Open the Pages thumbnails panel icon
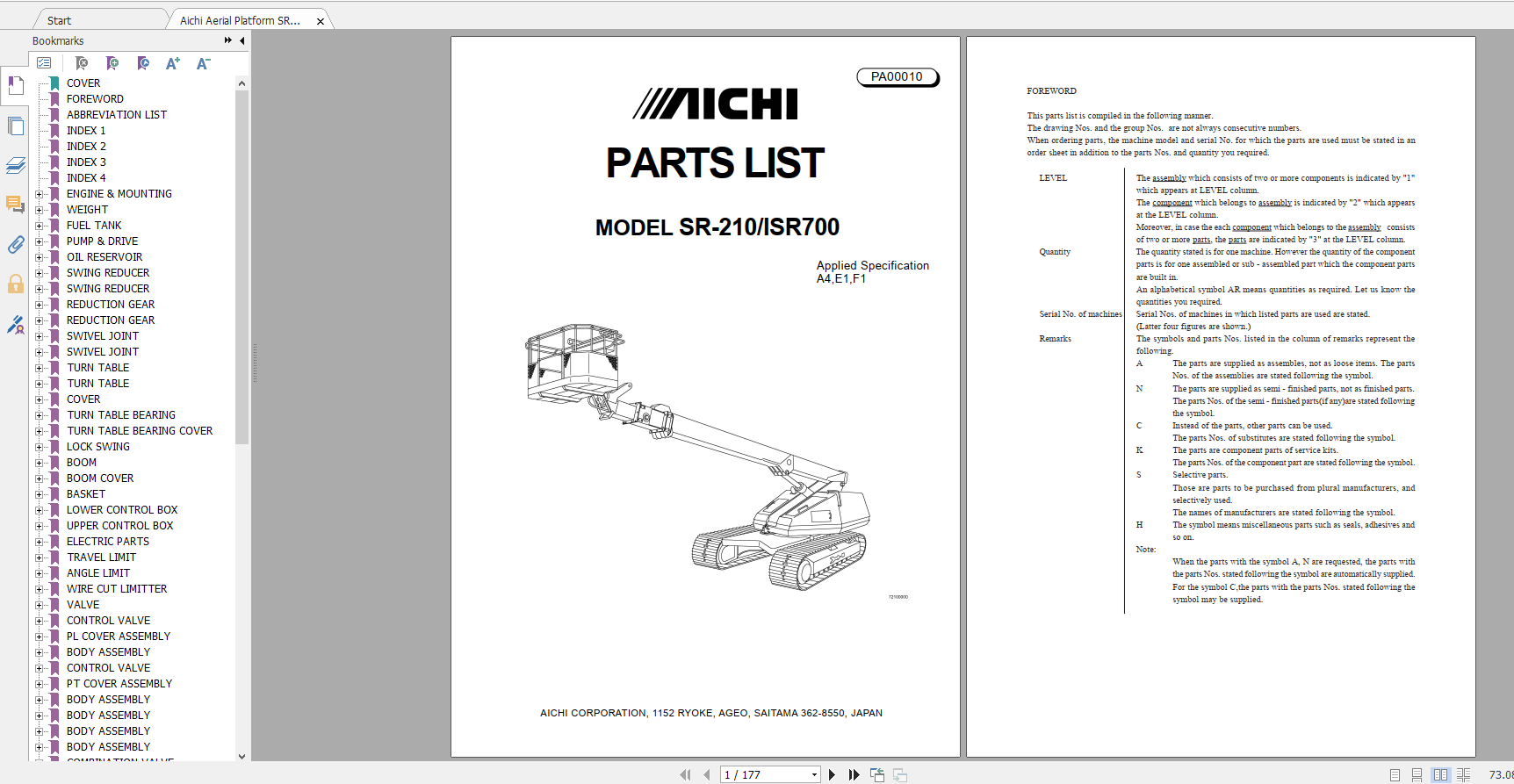The height and width of the screenshot is (784, 1514). tap(15, 126)
